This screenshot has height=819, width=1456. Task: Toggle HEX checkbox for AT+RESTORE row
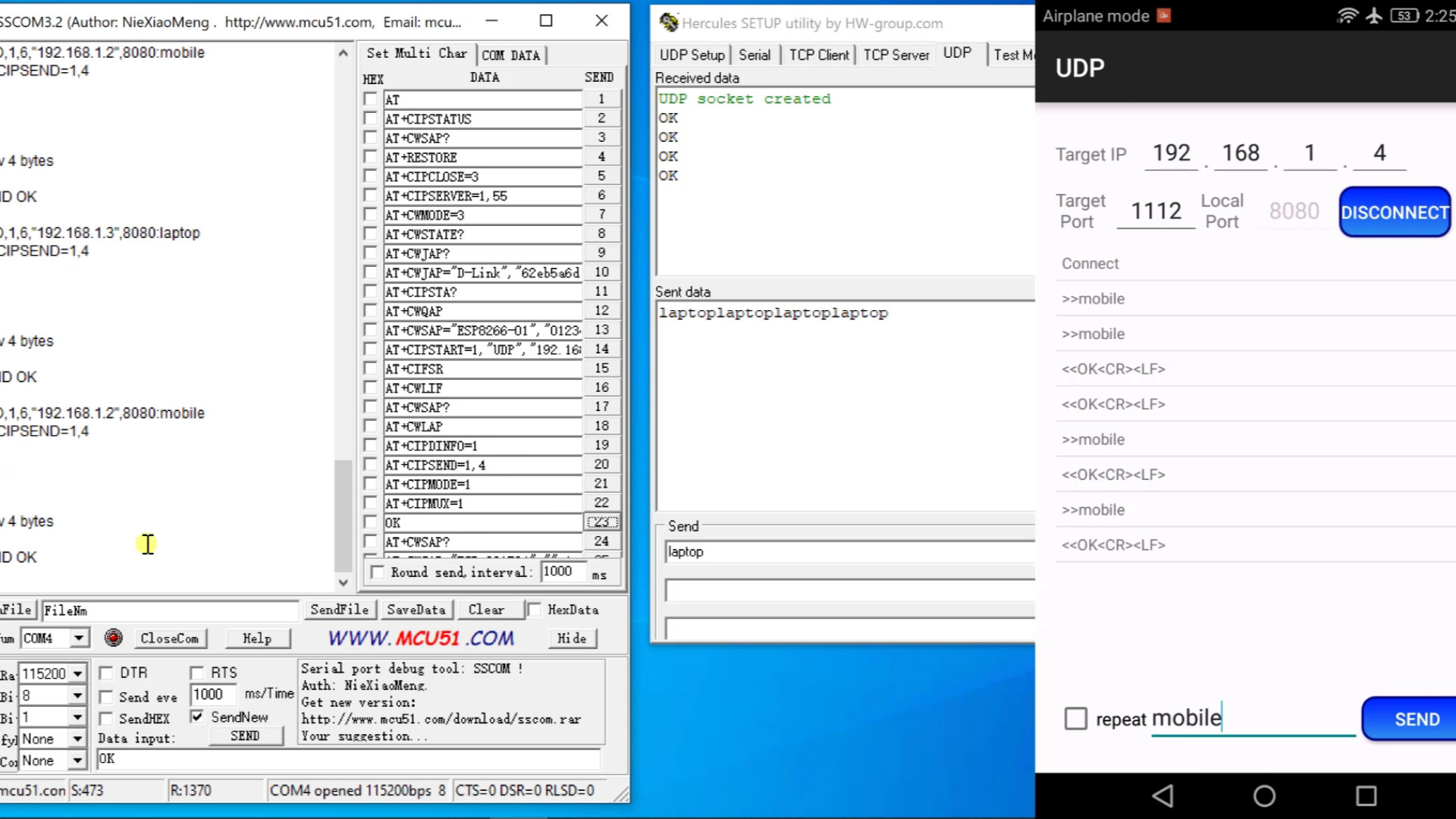(370, 157)
